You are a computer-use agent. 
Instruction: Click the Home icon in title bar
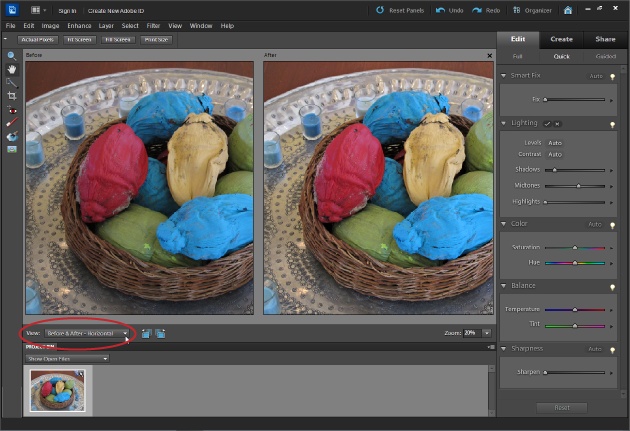point(568,10)
